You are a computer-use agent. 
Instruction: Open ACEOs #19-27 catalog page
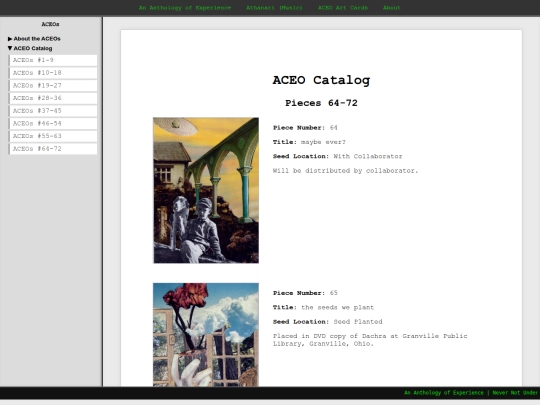point(53,85)
